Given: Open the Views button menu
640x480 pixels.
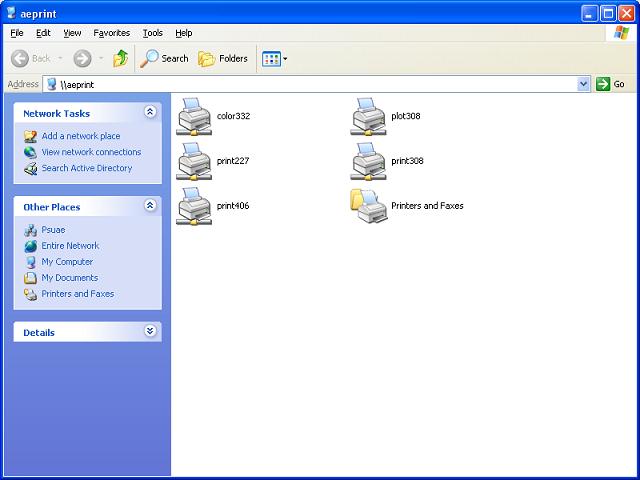Looking at the screenshot, I should 274,59.
